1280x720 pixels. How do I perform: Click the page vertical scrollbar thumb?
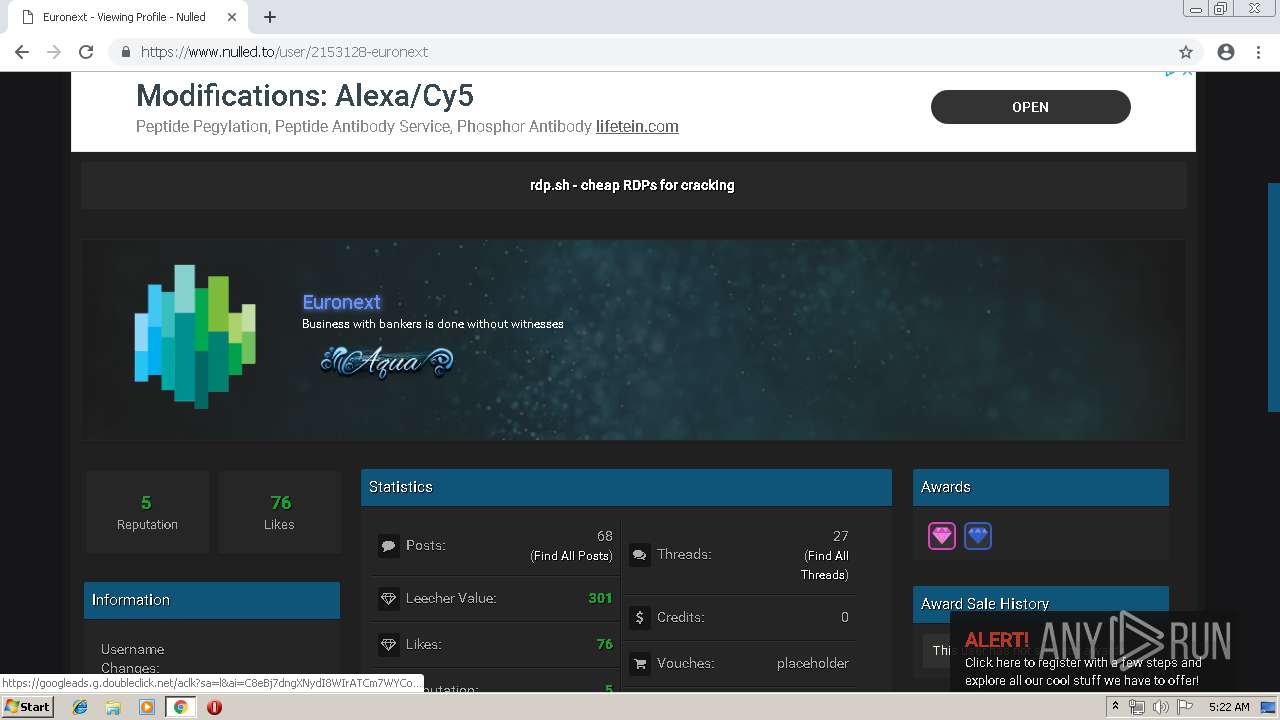pyautogui.click(x=1274, y=298)
